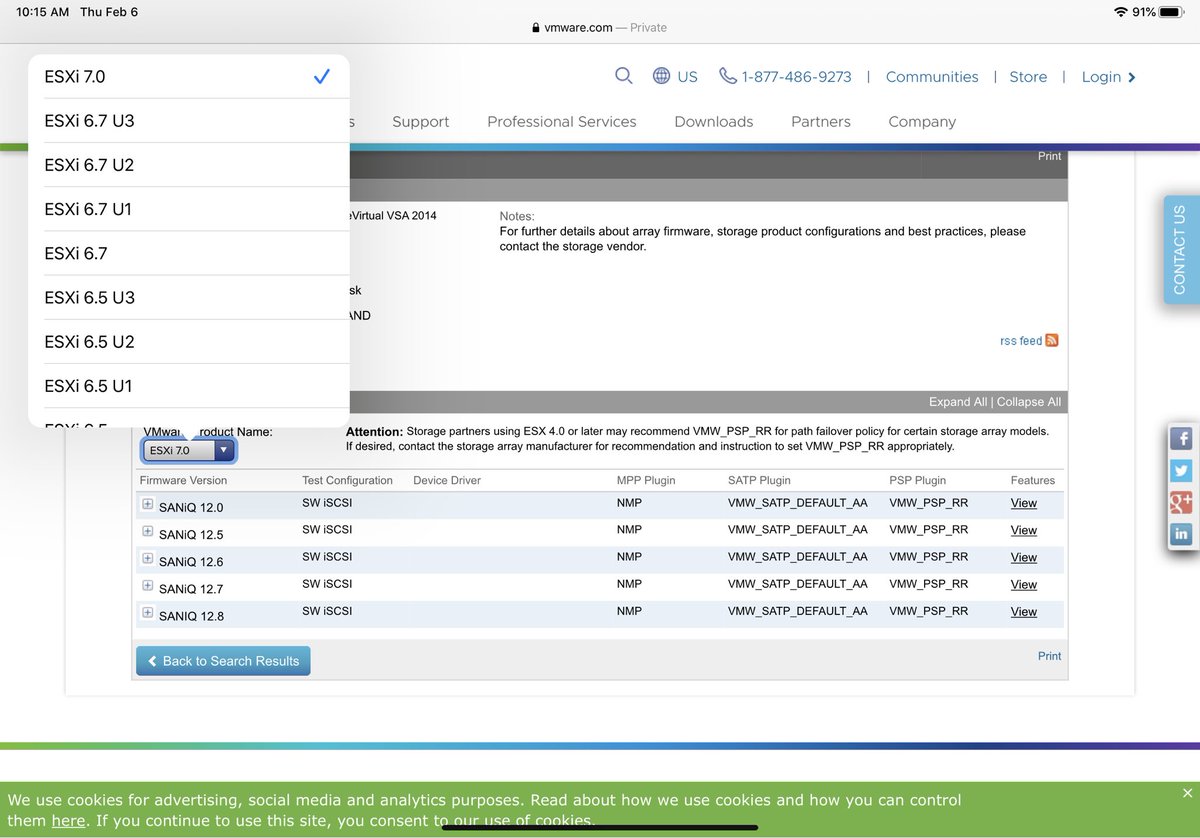Click the Features column header
The width and height of the screenshot is (1200, 838).
point(1033,481)
